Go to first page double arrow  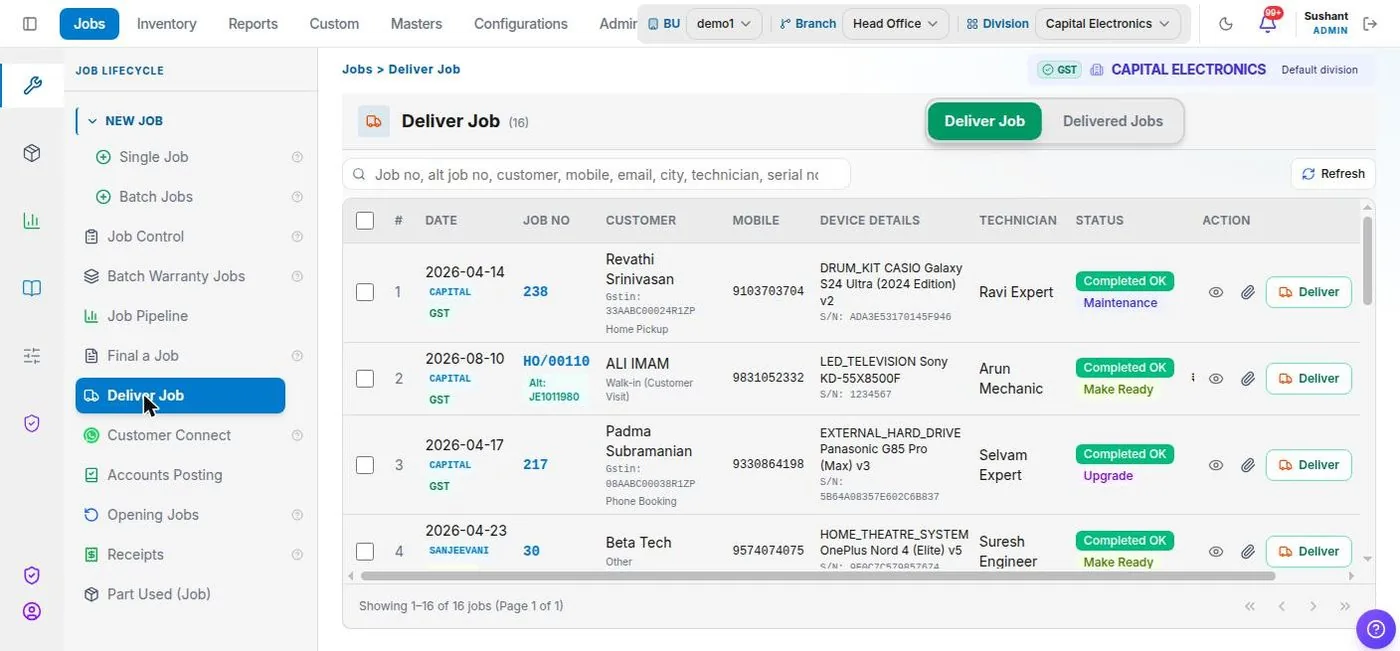(1249, 606)
